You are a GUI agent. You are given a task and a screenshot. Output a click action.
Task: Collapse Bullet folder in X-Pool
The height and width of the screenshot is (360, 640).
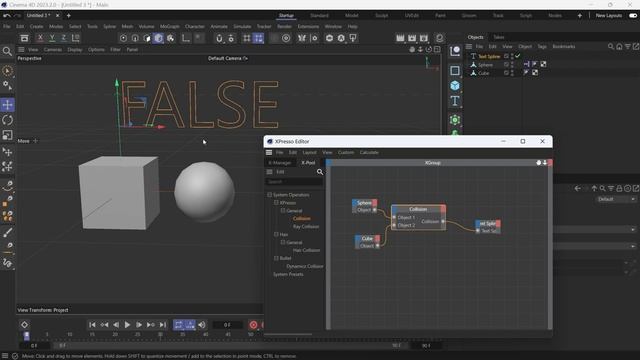(x=276, y=258)
